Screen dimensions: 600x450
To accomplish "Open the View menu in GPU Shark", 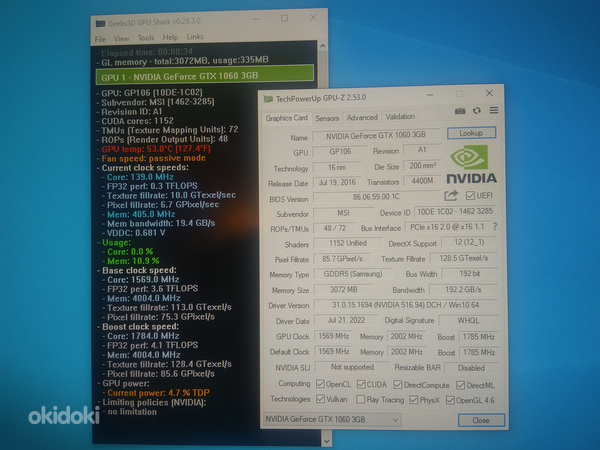I will point(121,39).
